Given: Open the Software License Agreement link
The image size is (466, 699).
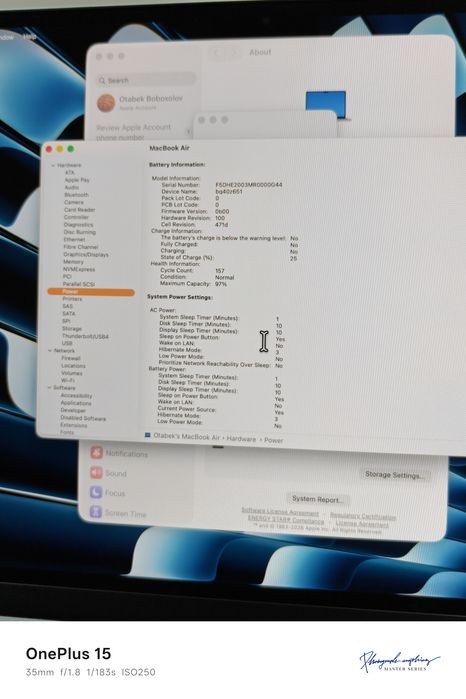Looking at the screenshot, I should (280, 512).
